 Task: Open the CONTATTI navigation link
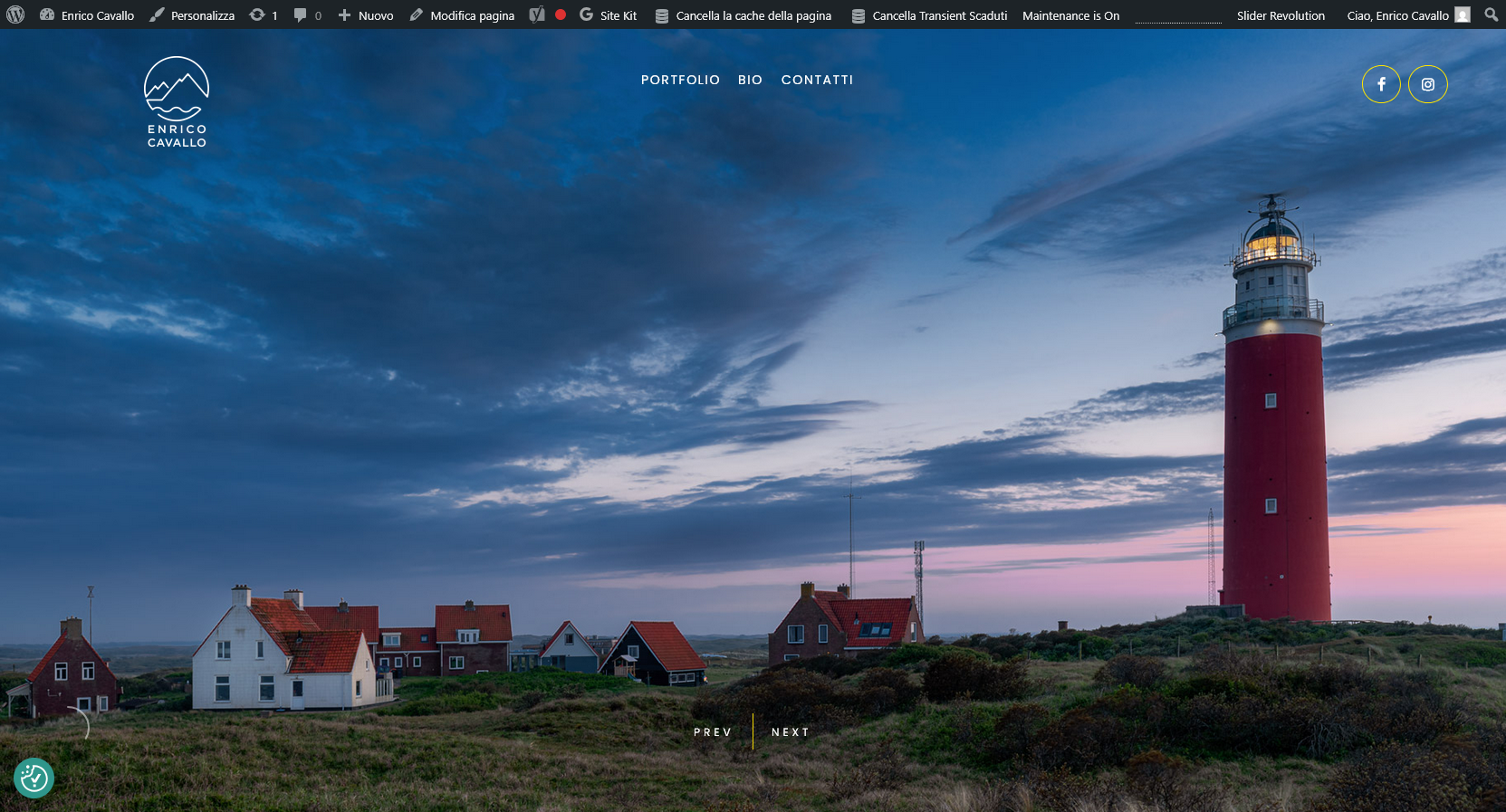coord(817,80)
